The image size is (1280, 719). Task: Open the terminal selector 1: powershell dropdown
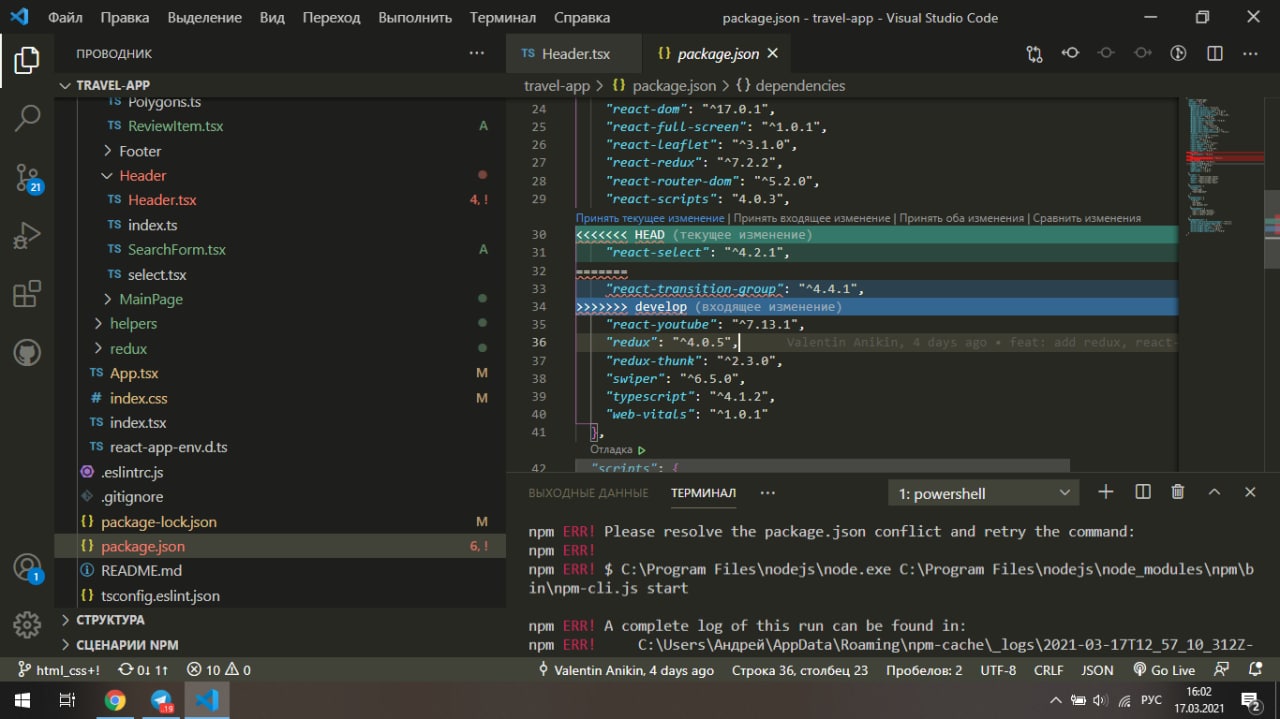click(x=984, y=493)
